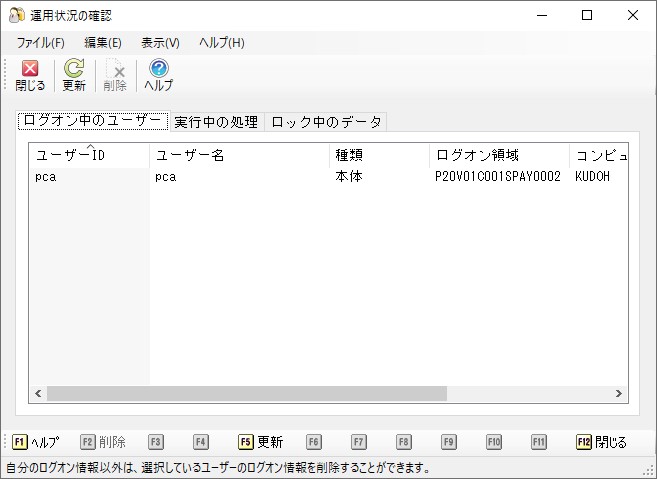Open the 表示(V) menu

[160, 42]
